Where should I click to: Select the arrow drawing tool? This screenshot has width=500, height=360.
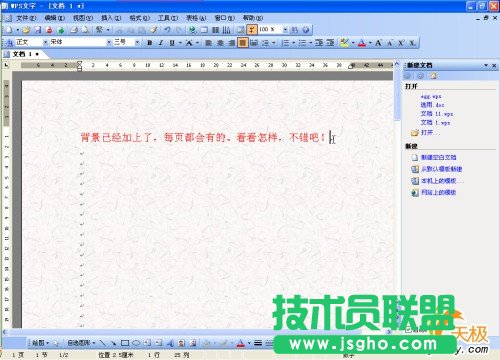coord(113,343)
